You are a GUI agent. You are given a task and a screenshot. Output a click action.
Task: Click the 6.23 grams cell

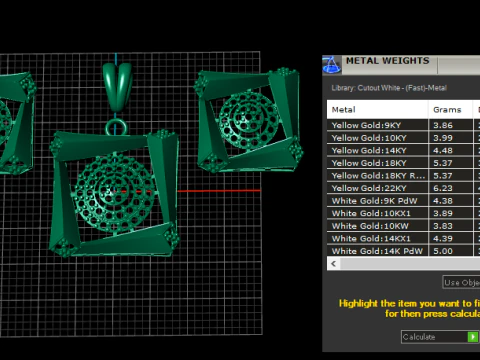coord(450,188)
